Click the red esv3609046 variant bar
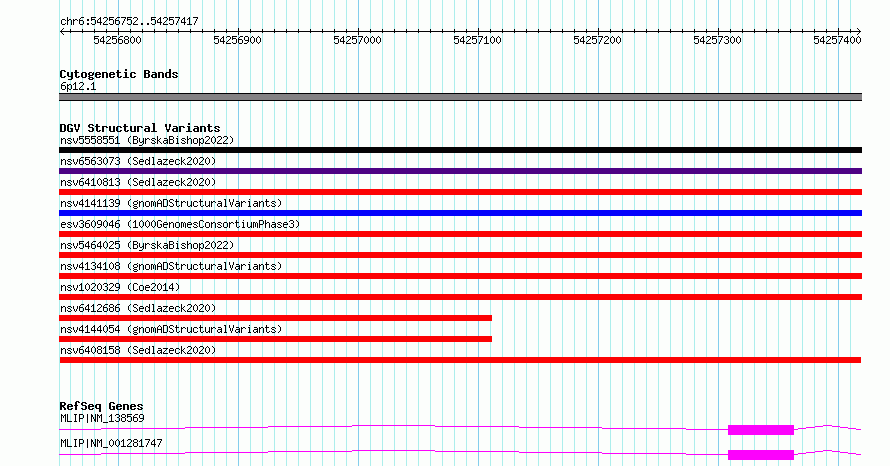Image resolution: width=890 pixels, height=466 pixels. coord(460,234)
